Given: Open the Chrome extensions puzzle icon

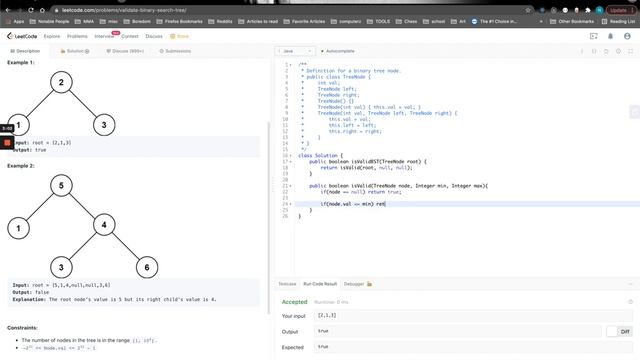Looking at the screenshot, I should pos(588,10).
